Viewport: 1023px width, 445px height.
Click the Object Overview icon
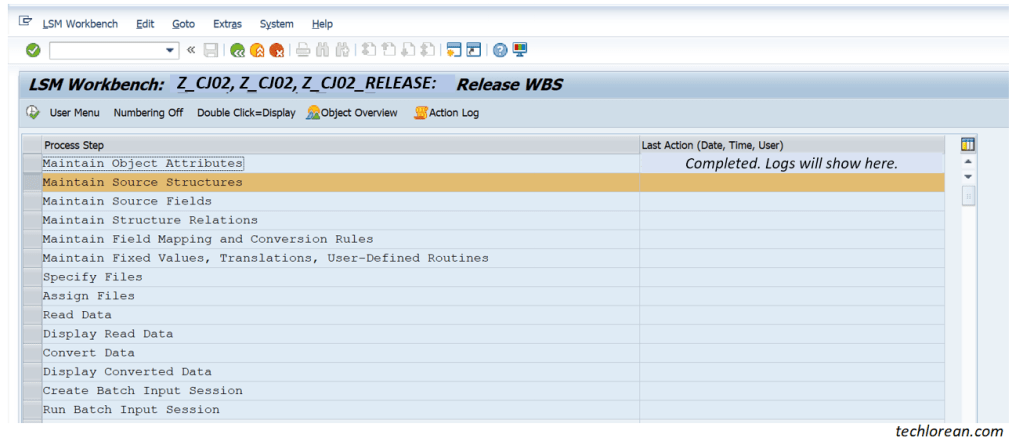coord(313,113)
